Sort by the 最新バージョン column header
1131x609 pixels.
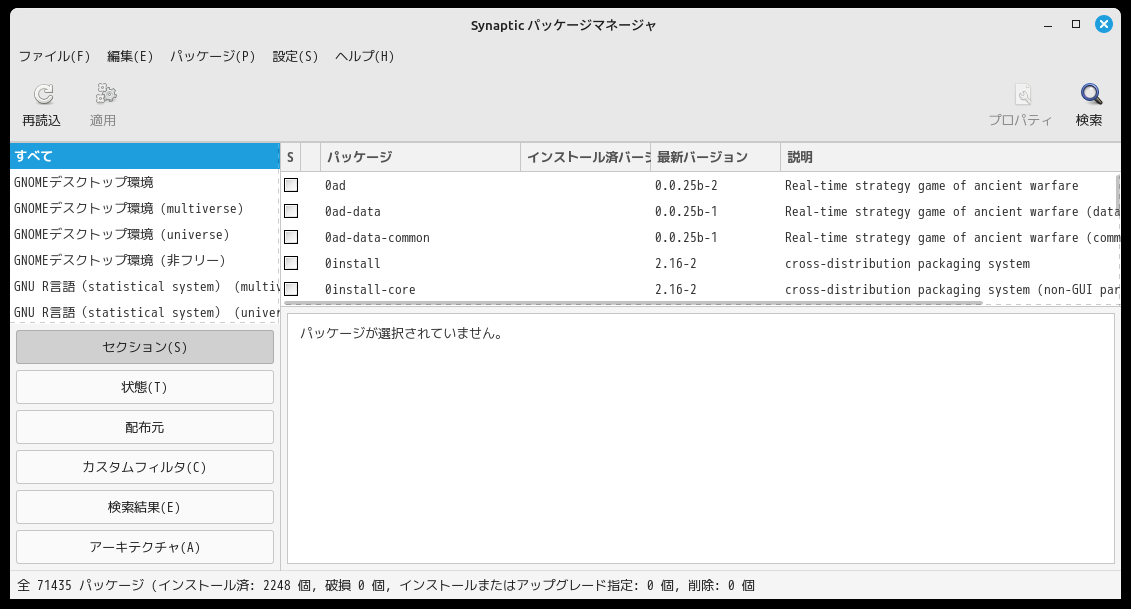click(715, 157)
